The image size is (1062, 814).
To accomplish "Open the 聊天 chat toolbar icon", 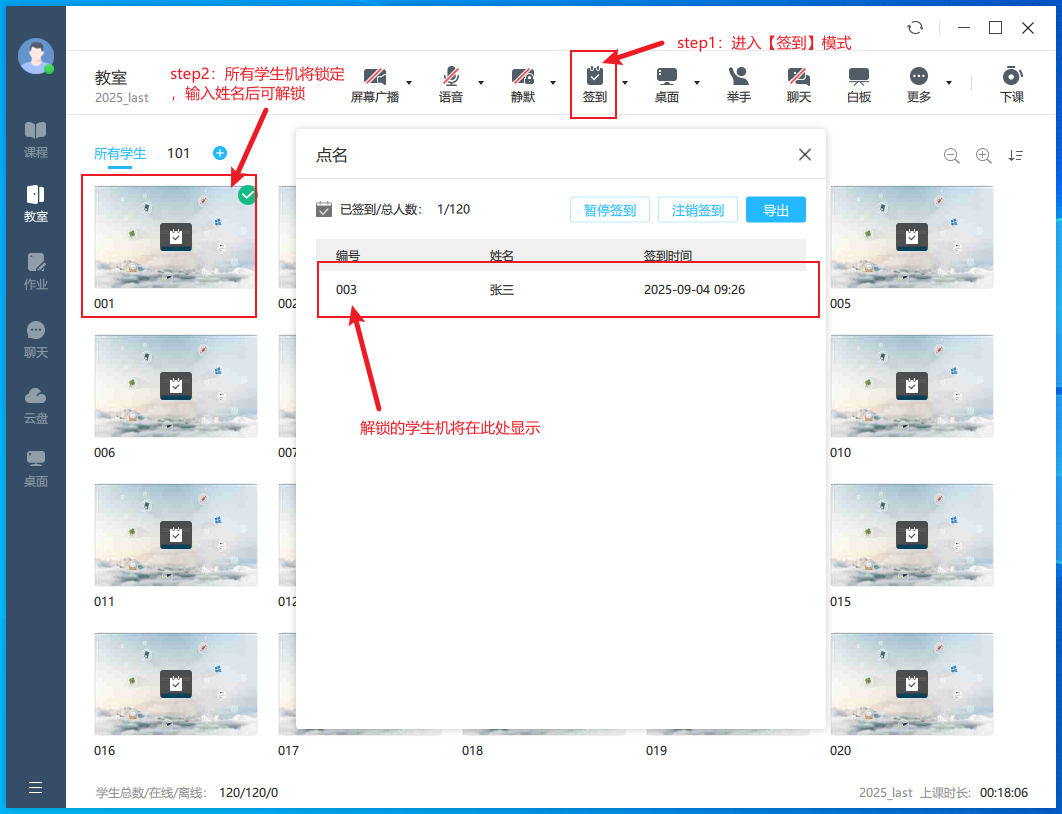I will point(798,83).
